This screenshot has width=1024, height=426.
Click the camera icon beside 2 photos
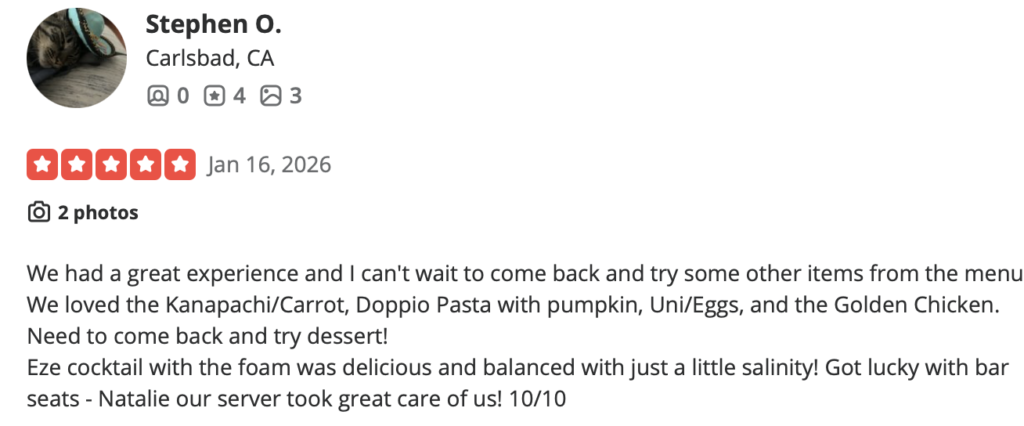point(39,212)
